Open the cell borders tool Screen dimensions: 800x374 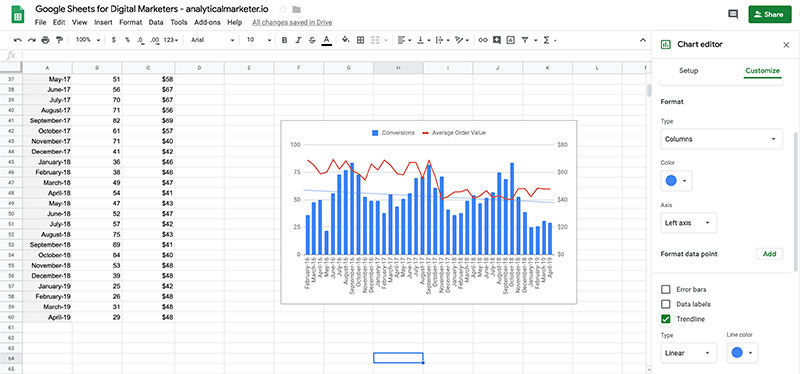pyautogui.click(x=360, y=40)
